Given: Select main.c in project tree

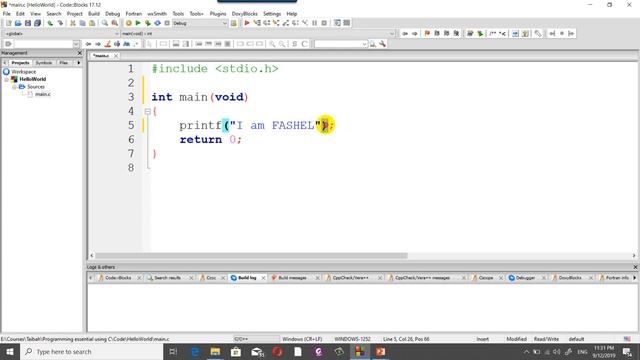Looking at the screenshot, I should (x=42, y=94).
